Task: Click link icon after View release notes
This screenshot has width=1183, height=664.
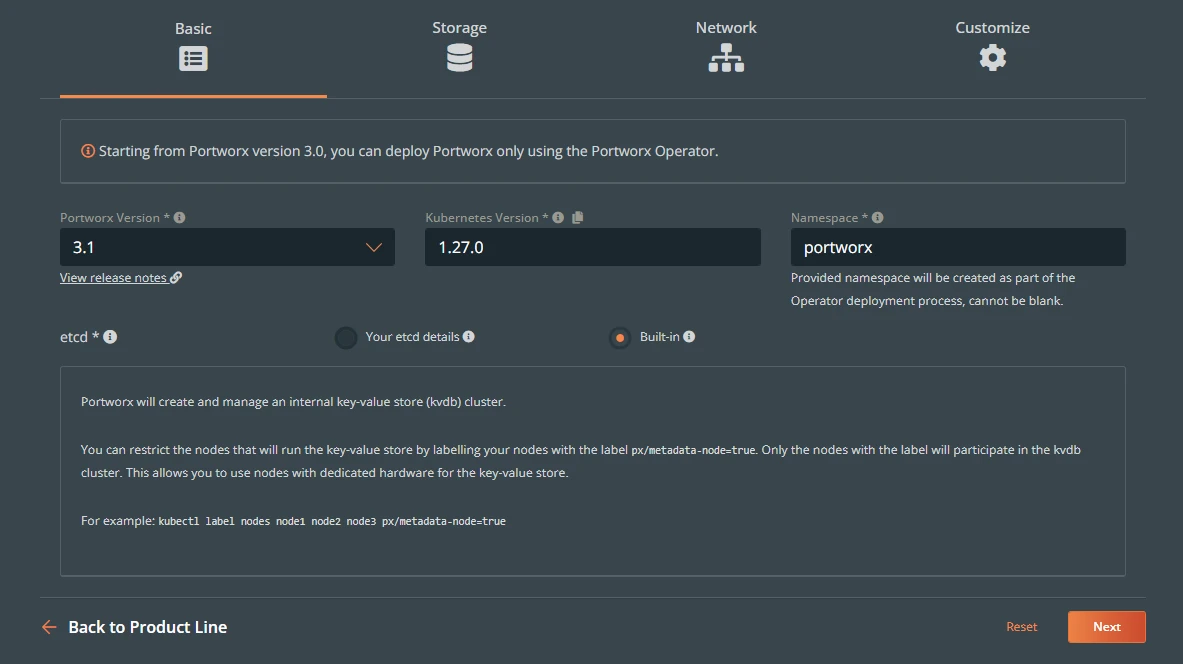Action: (x=176, y=278)
